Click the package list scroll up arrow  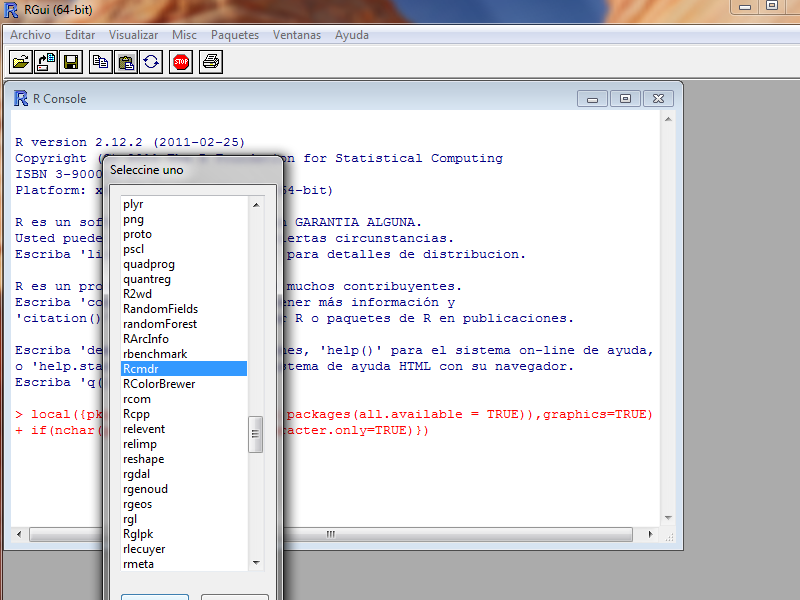click(256, 205)
